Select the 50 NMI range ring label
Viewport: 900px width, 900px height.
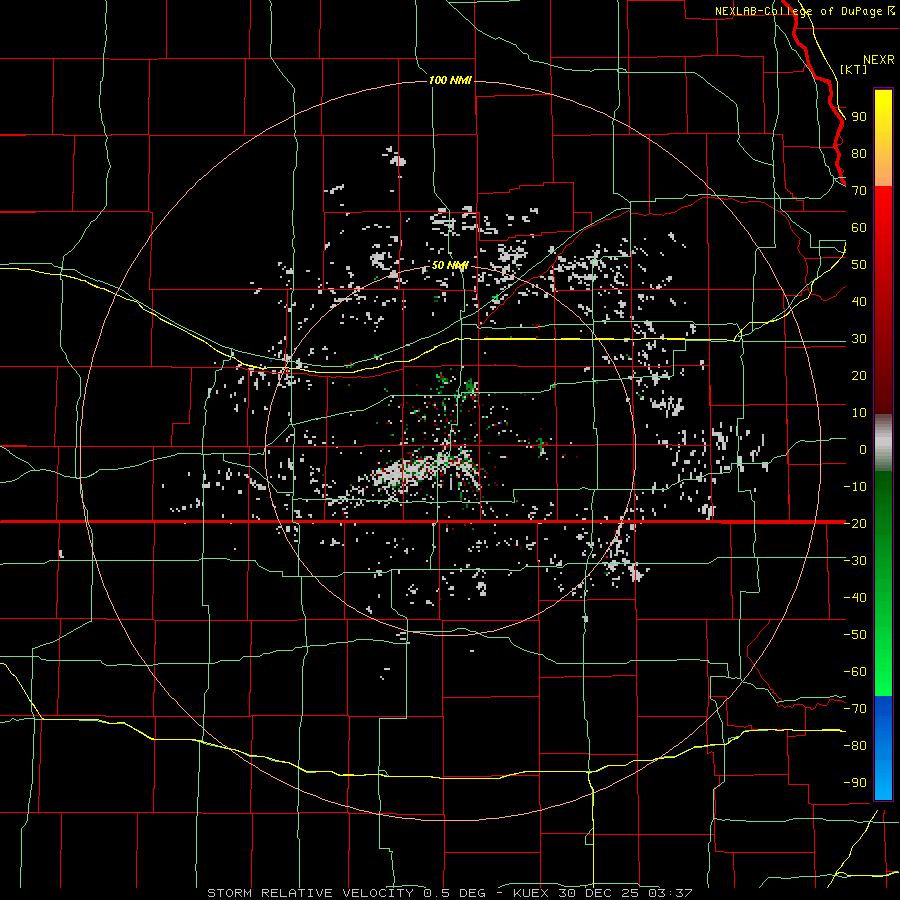pyautogui.click(x=450, y=265)
